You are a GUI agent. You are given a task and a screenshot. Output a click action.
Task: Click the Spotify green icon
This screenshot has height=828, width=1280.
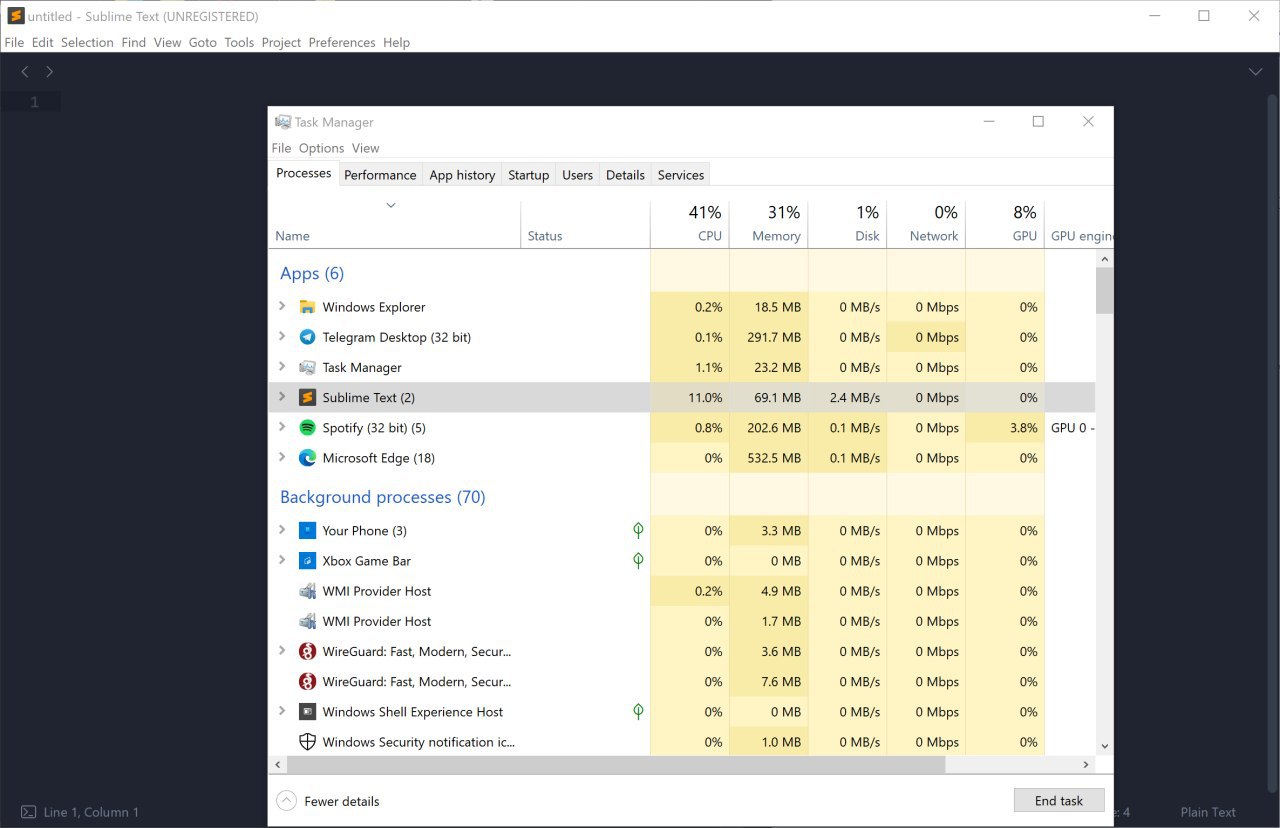pos(307,428)
